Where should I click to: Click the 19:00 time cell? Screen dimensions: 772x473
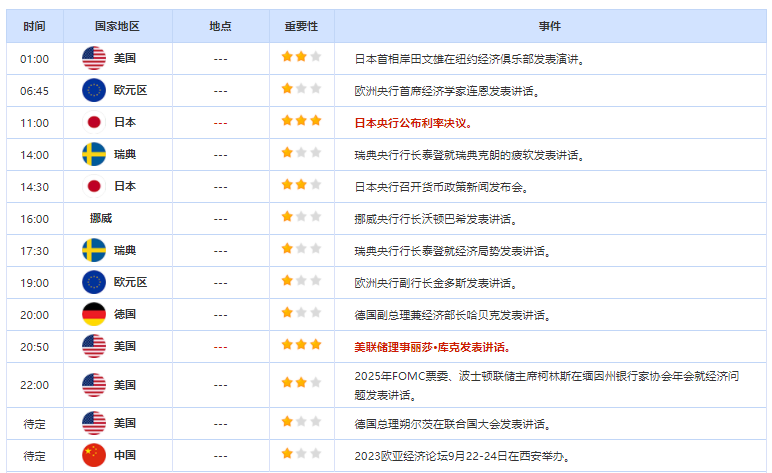[x=34, y=283]
